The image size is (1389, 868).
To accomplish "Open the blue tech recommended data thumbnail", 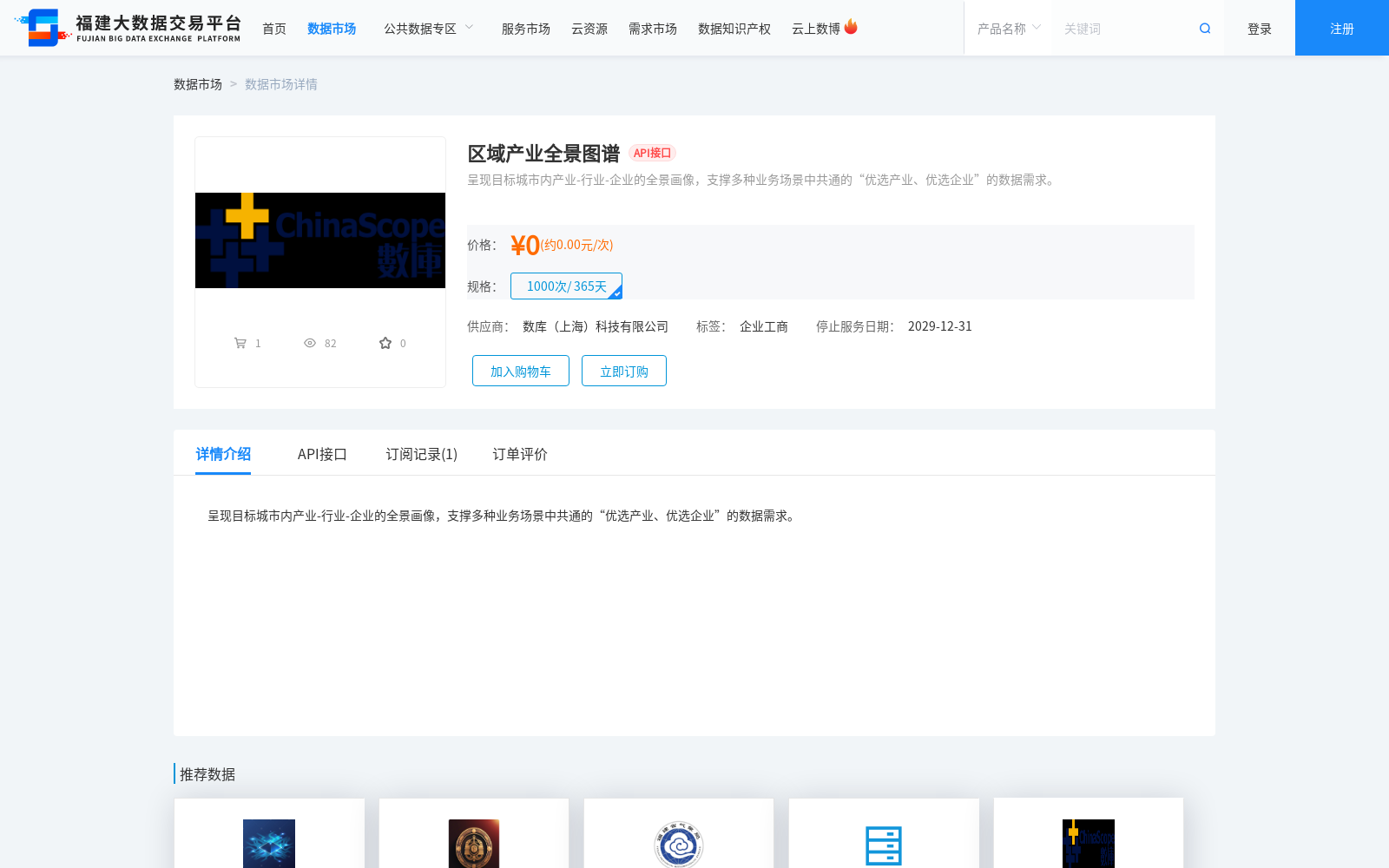I will click(269, 844).
